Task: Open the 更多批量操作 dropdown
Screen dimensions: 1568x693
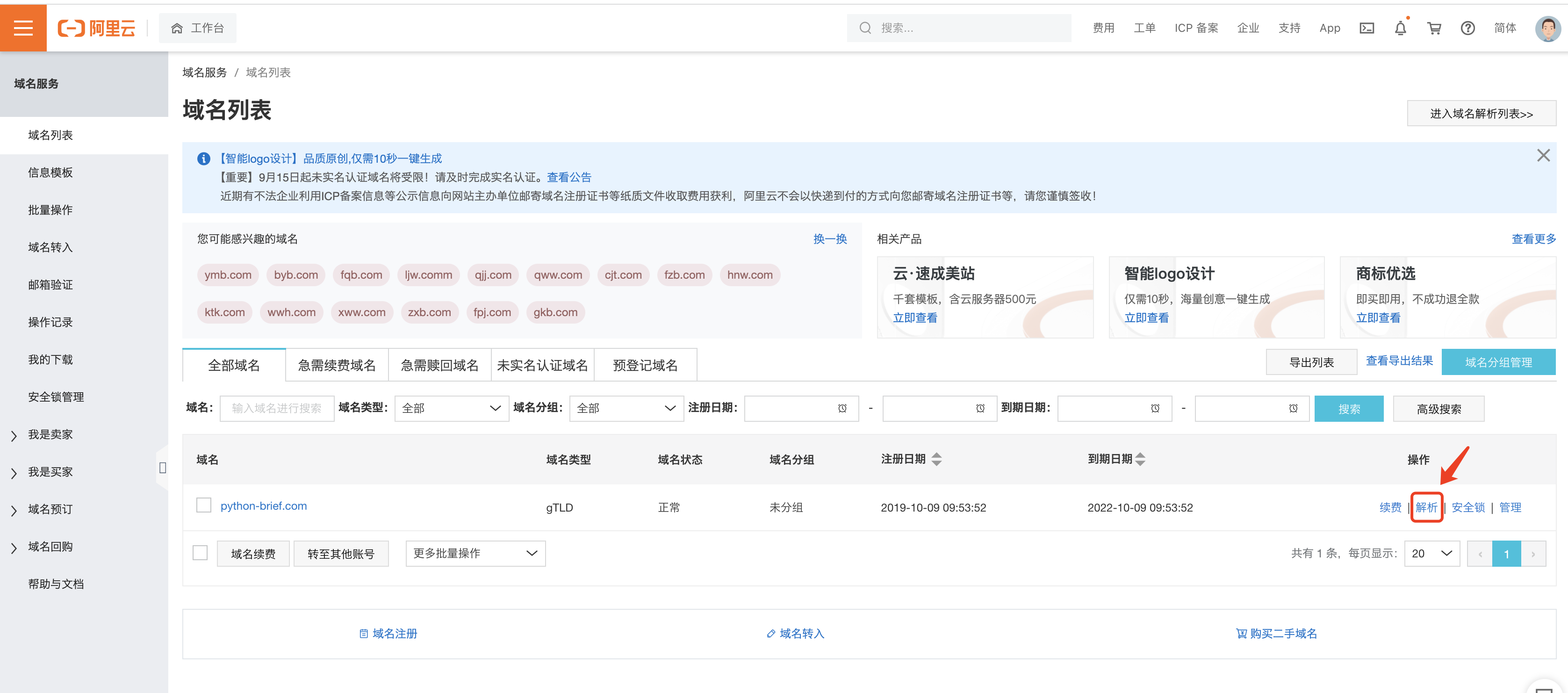Action: pos(475,554)
